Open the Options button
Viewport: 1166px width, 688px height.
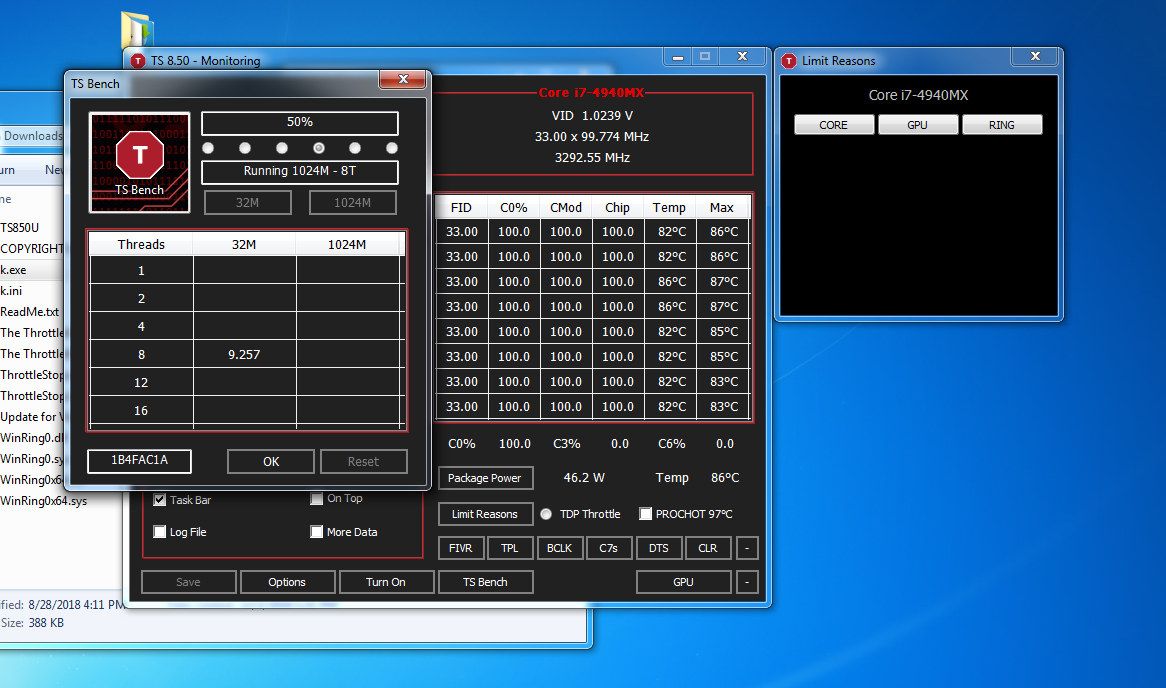[287, 582]
